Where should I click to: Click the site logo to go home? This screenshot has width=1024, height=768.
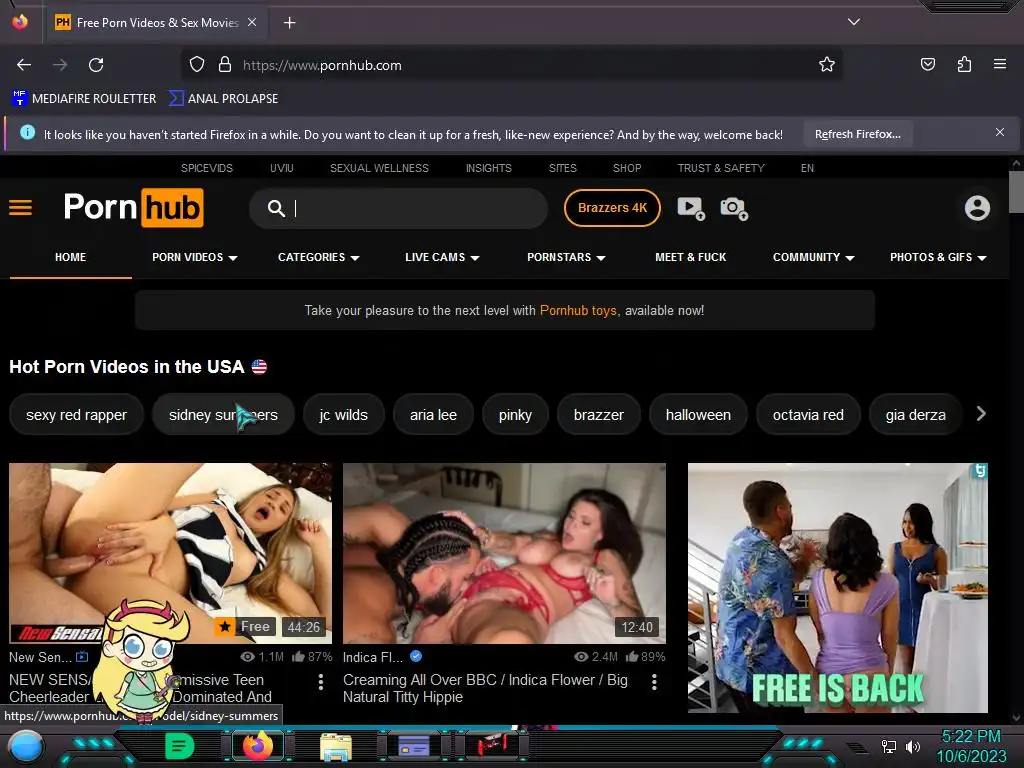coord(134,208)
